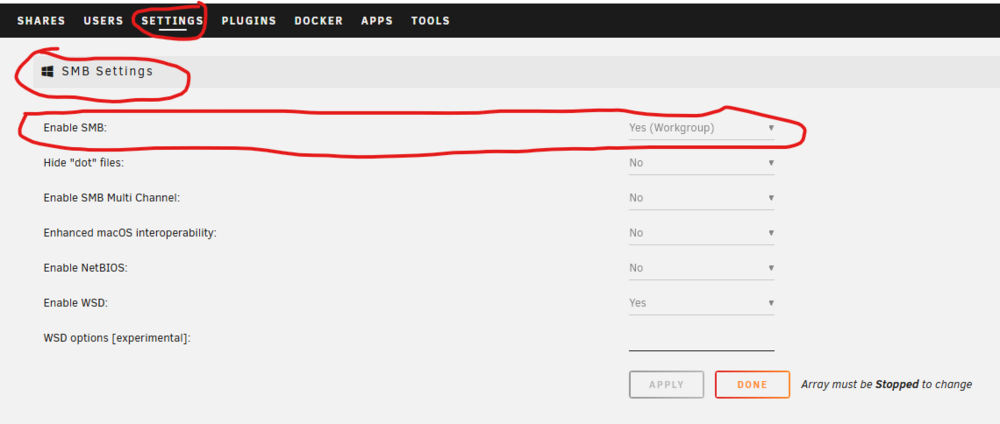This screenshot has width=1000, height=424.
Task: Switch to the DOCKER tab
Action: [x=318, y=21]
